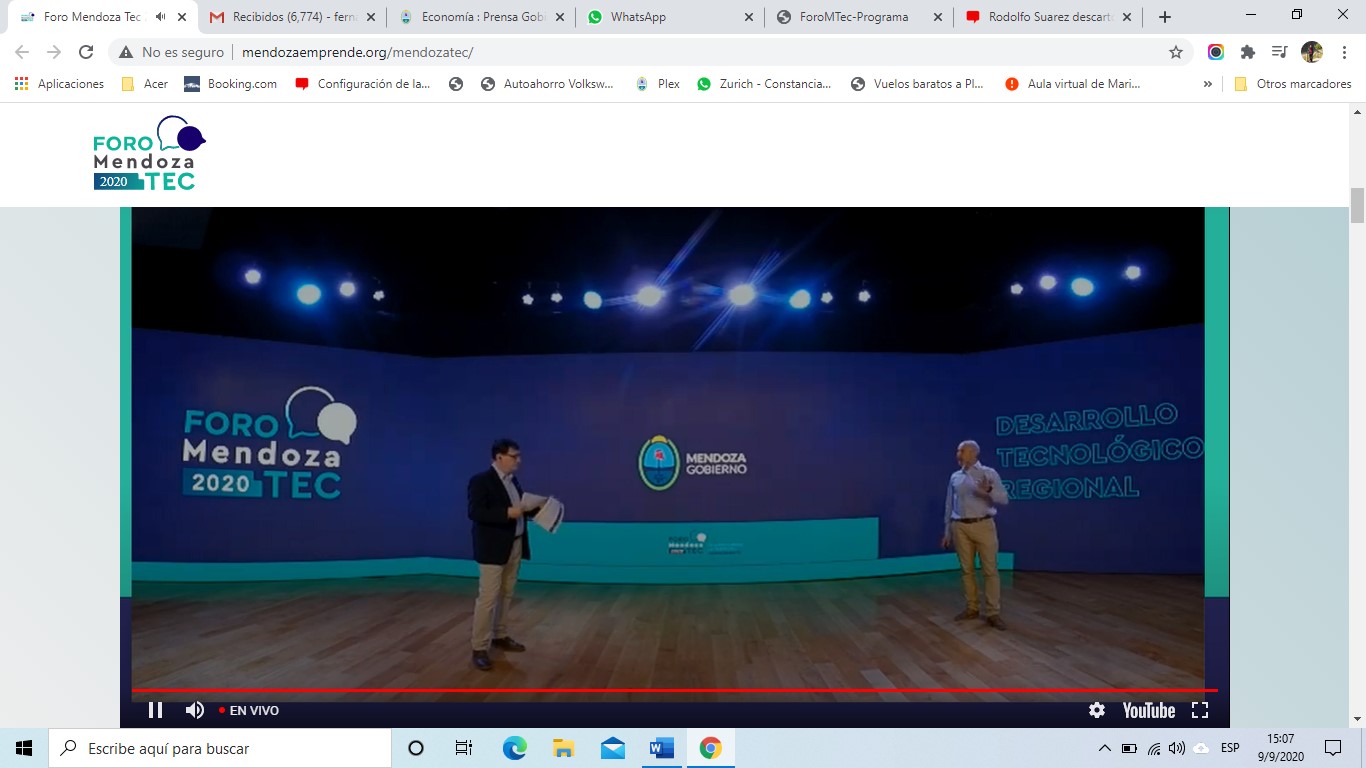Close the ForoMTec-Programa tab
The image size is (1366, 768).
tap(937, 17)
